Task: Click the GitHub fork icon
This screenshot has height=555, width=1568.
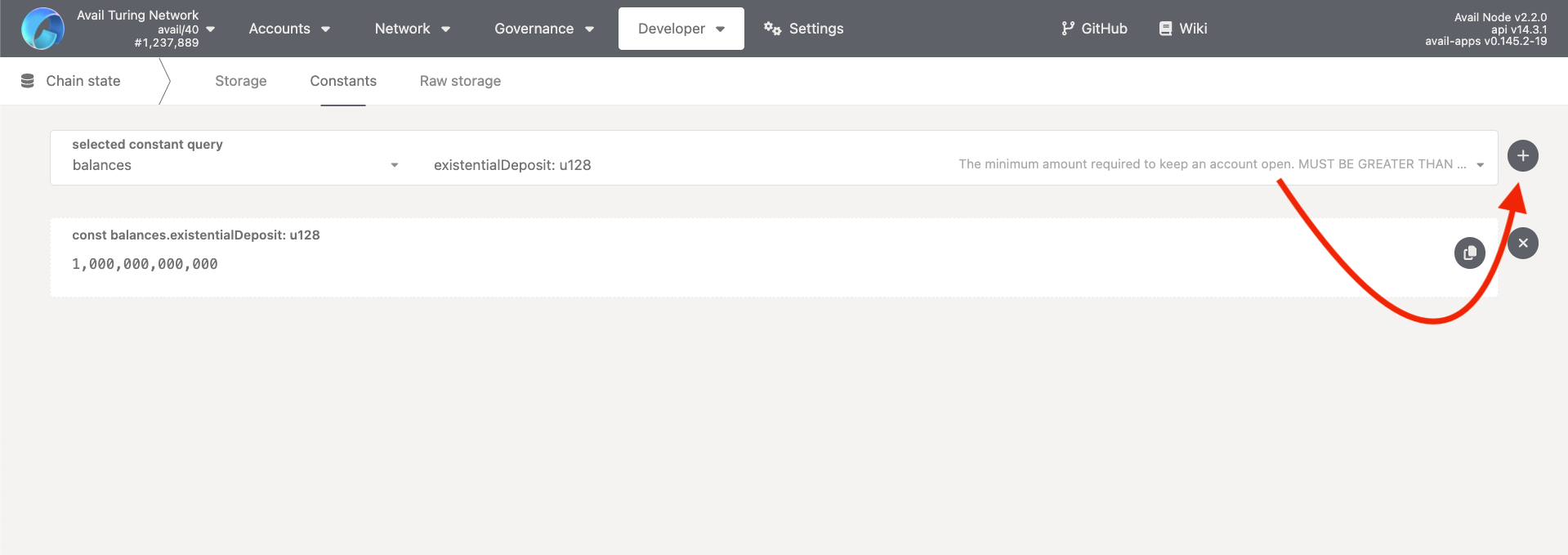Action: coord(1067,29)
